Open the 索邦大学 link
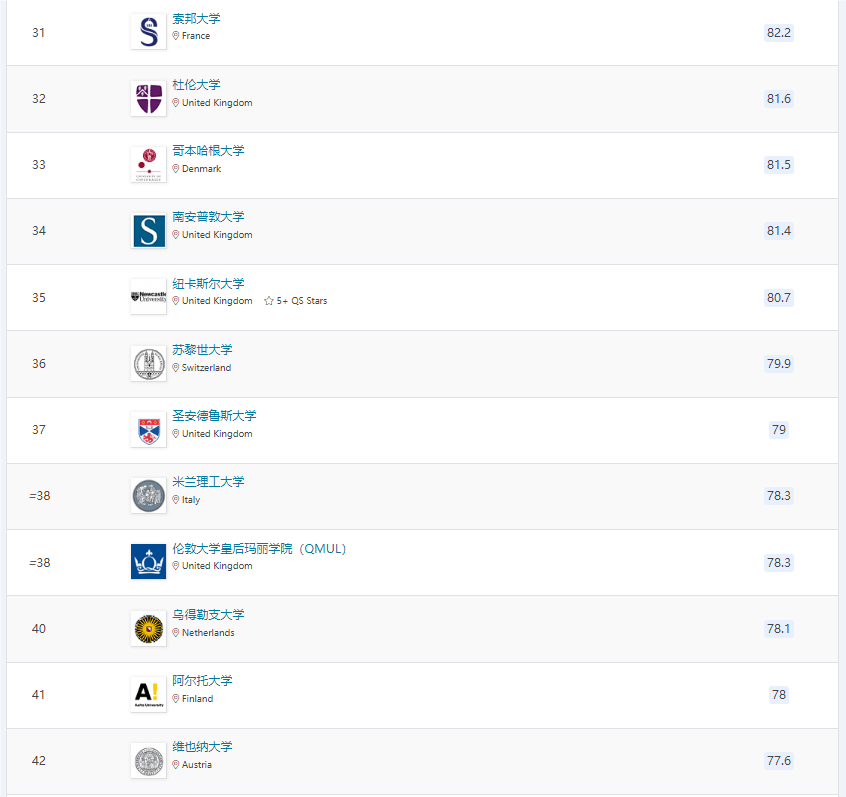 [196, 19]
